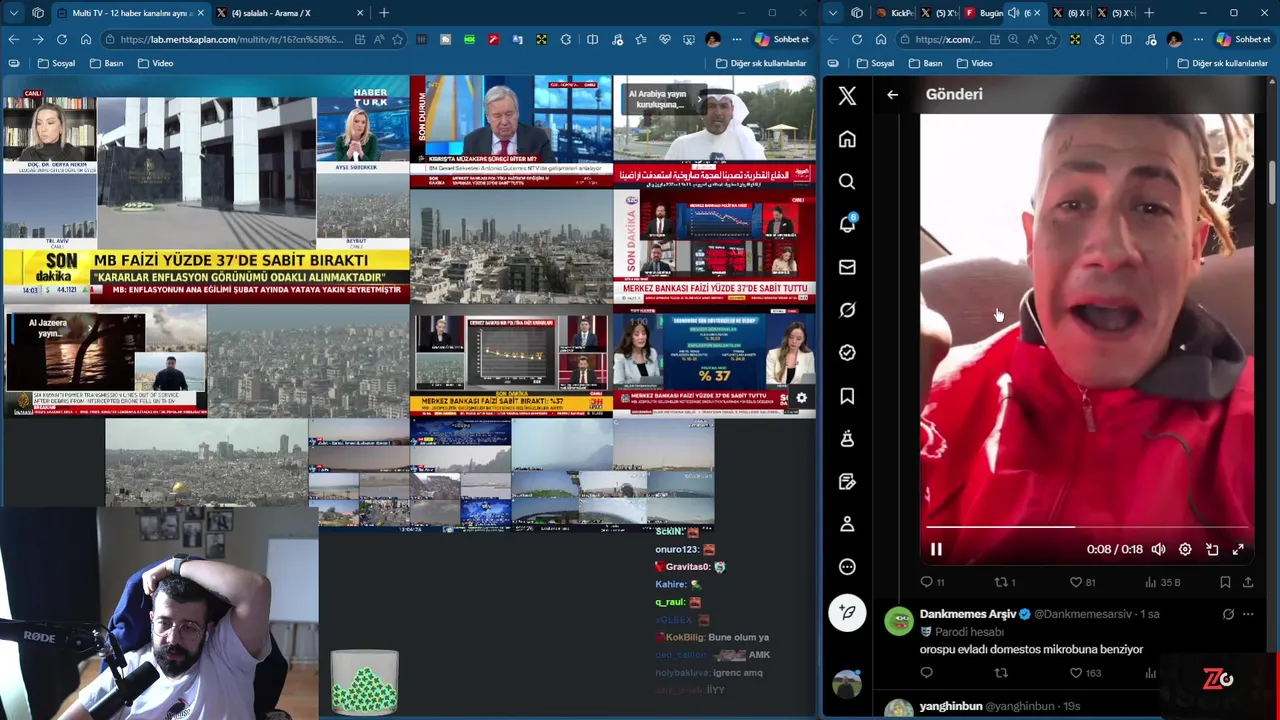Click Grok icon on Dankmemes Arşiv reply

(x=1228, y=614)
